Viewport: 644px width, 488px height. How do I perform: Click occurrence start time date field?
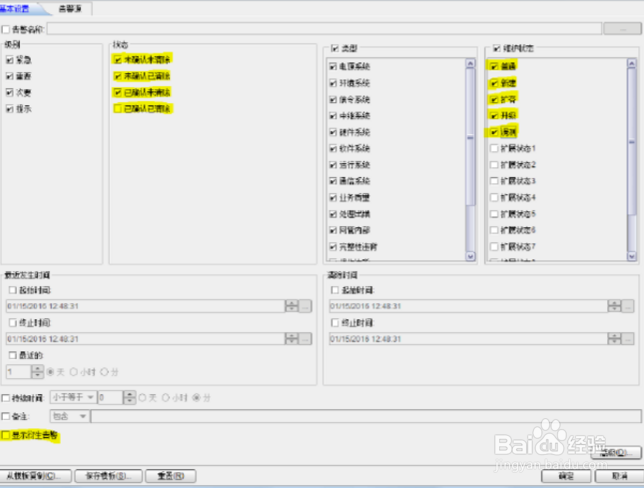145,306
